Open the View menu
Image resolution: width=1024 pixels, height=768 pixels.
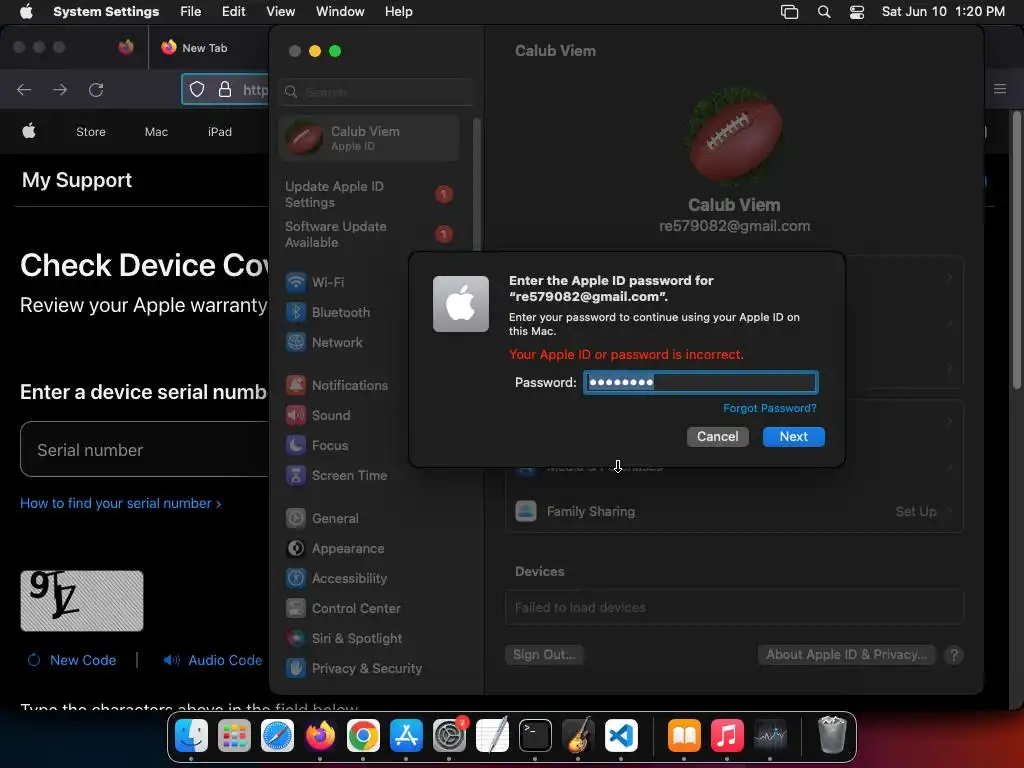(x=280, y=12)
